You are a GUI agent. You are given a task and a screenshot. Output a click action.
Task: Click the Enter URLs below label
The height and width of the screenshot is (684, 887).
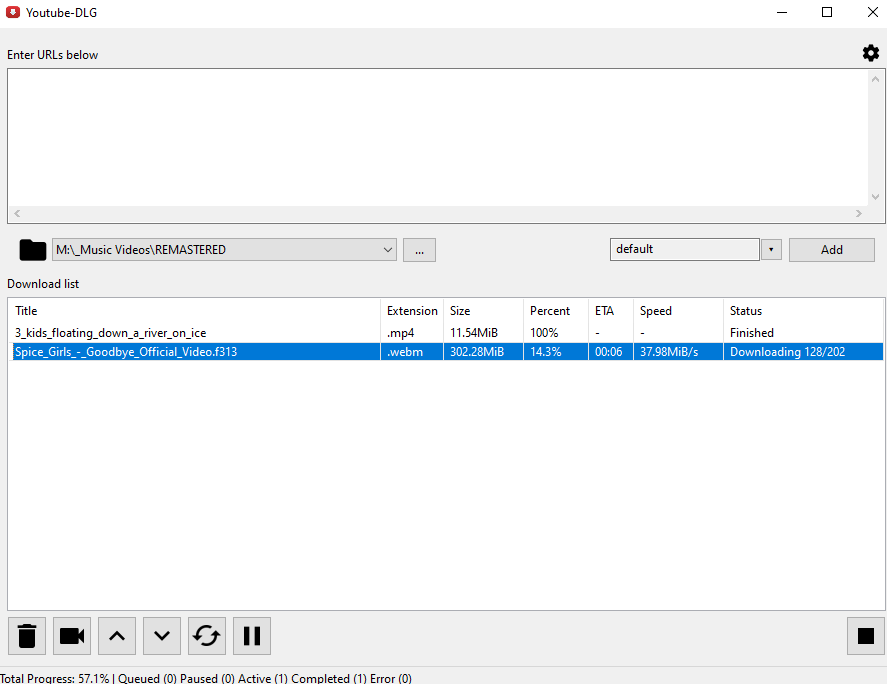[x=53, y=55]
